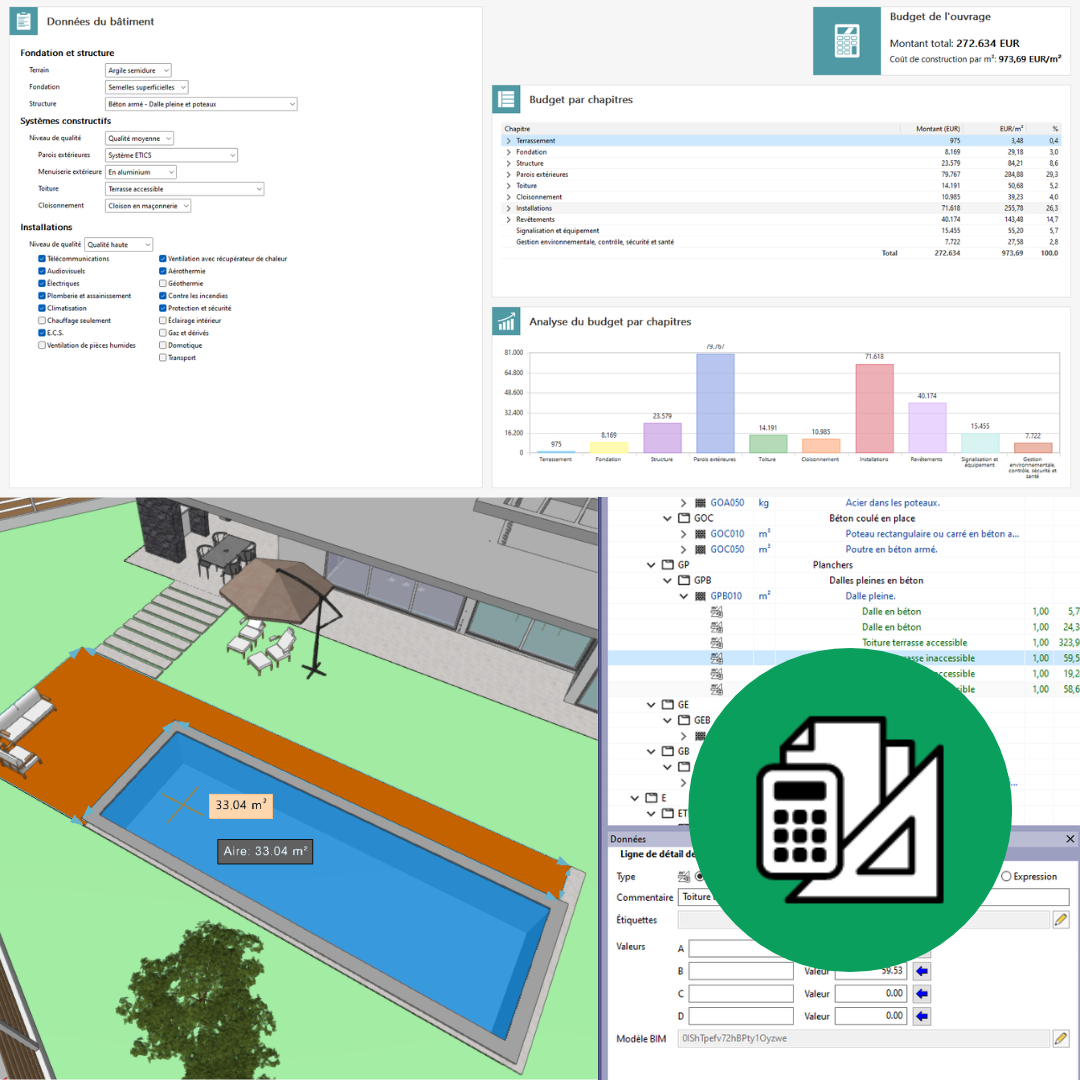
Task: Close the Données panel
Action: 1070,839
